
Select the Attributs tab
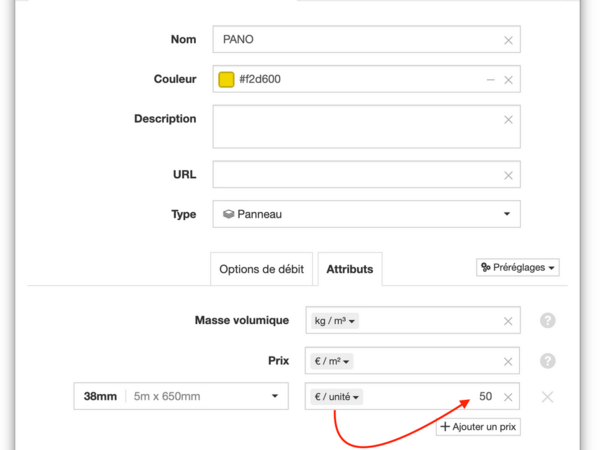point(349,269)
